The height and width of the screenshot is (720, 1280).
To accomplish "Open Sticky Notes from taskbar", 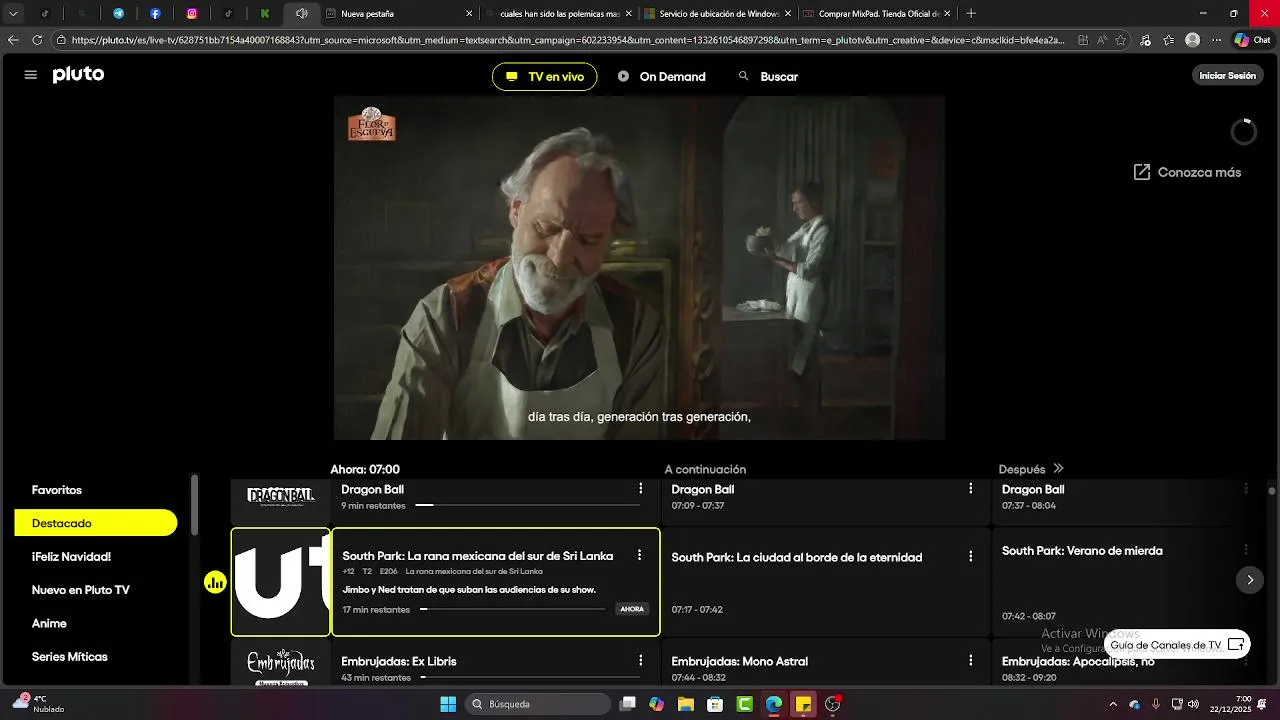I will pos(803,704).
